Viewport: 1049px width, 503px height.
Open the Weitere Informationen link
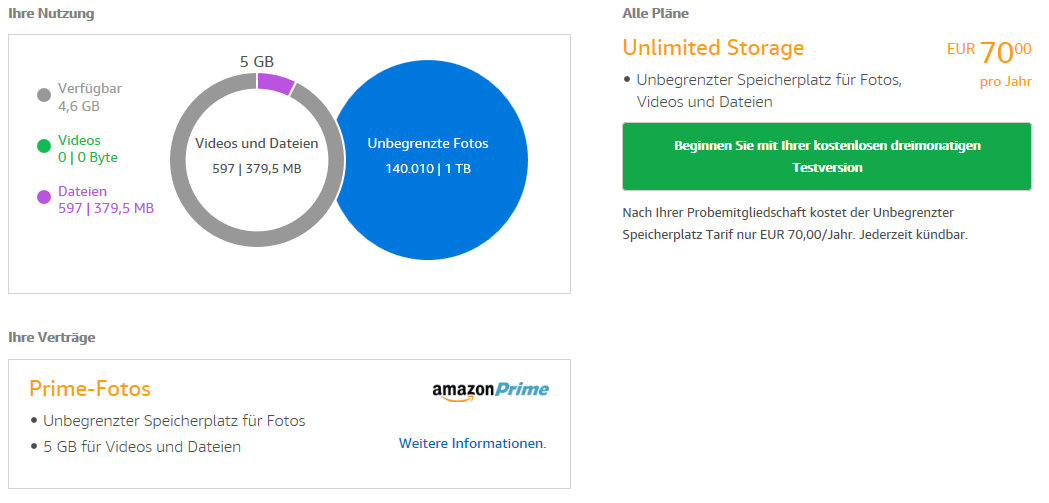coord(472,443)
